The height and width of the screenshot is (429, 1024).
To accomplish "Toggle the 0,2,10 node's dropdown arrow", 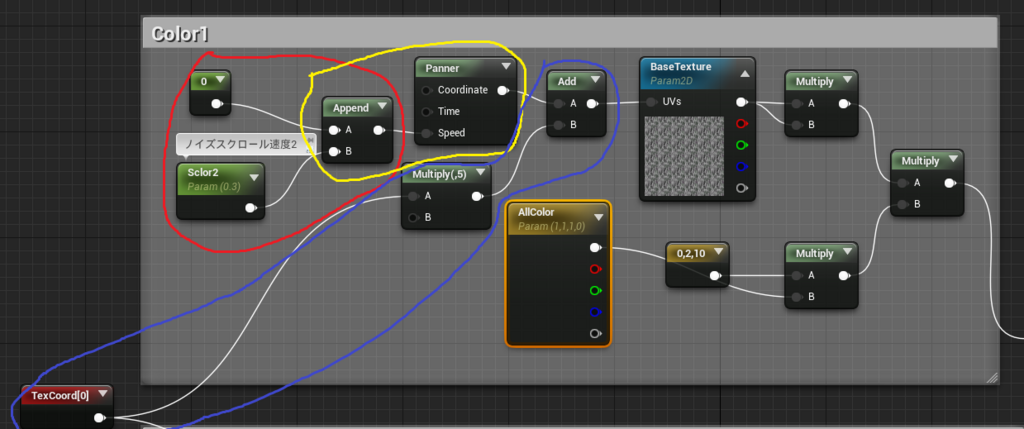I will [x=718, y=251].
